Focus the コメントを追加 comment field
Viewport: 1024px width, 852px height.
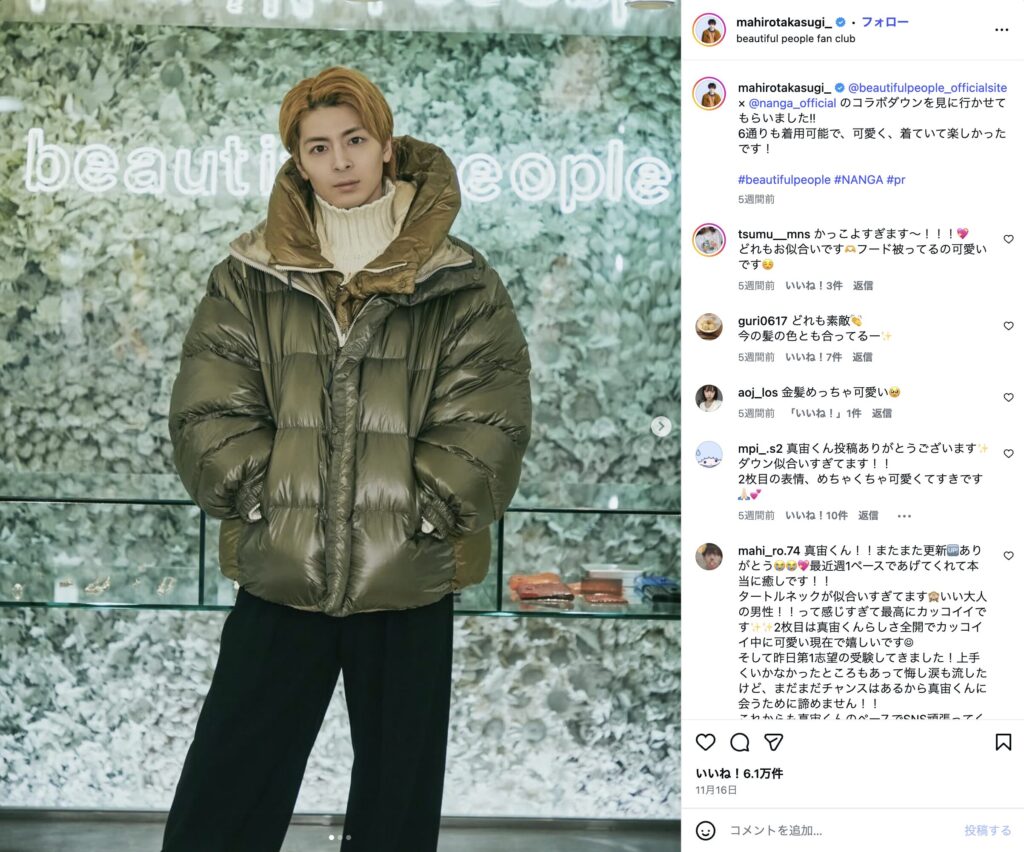pos(842,830)
